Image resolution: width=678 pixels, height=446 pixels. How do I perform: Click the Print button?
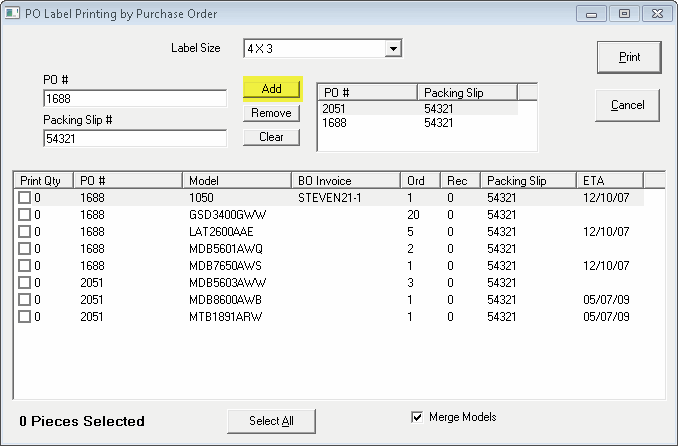(629, 58)
